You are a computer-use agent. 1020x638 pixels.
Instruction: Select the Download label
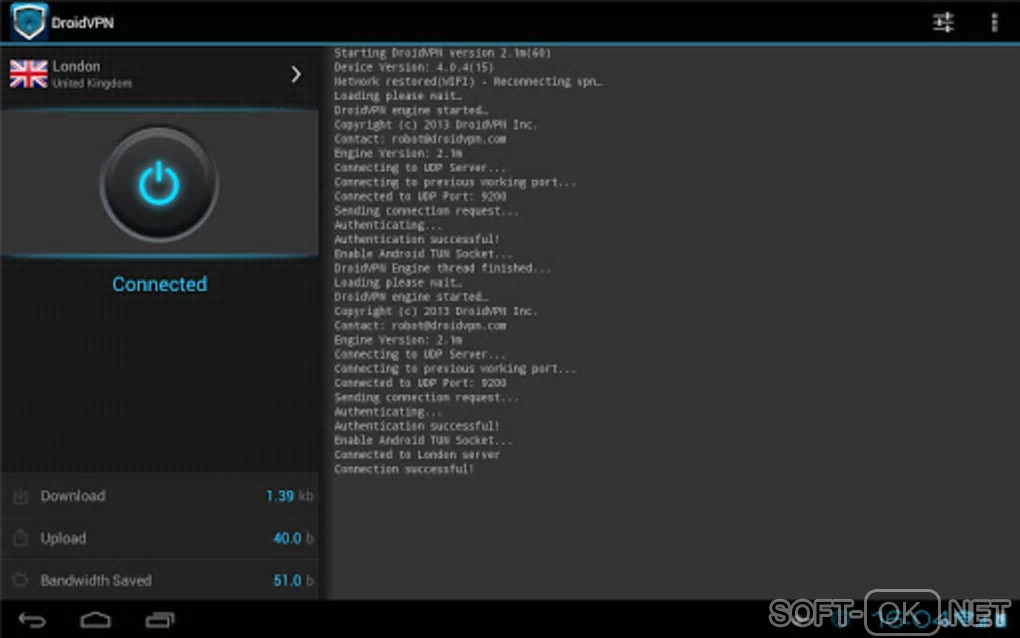[73, 496]
